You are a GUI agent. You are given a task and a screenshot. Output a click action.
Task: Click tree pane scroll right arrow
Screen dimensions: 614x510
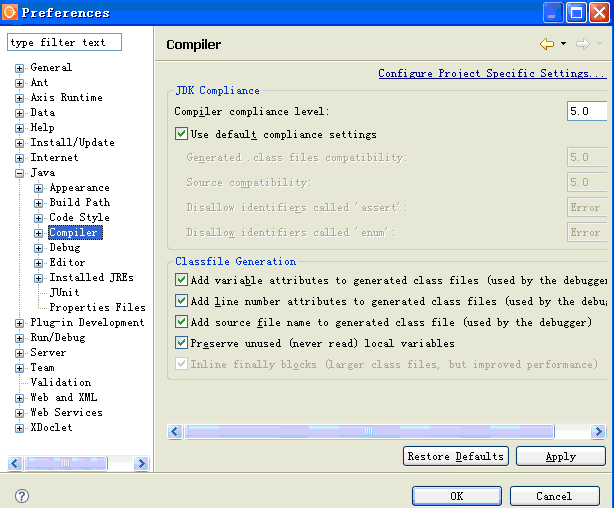(141, 463)
